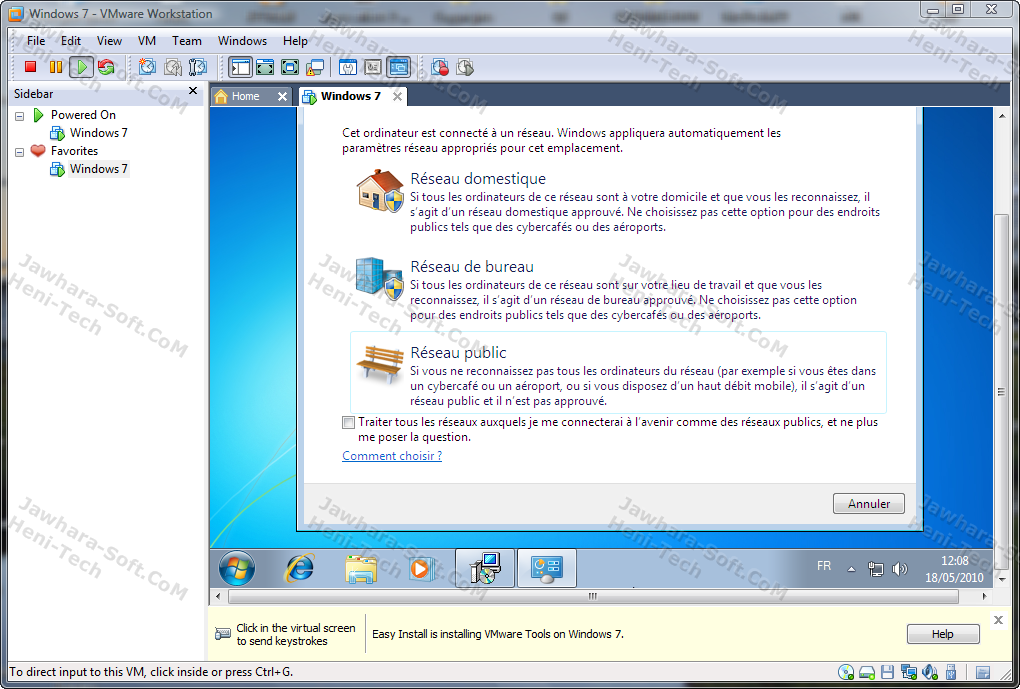Screen dimensions: 1020x689
Task: Click the Powered On tree label
Action: click(x=83, y=115)
